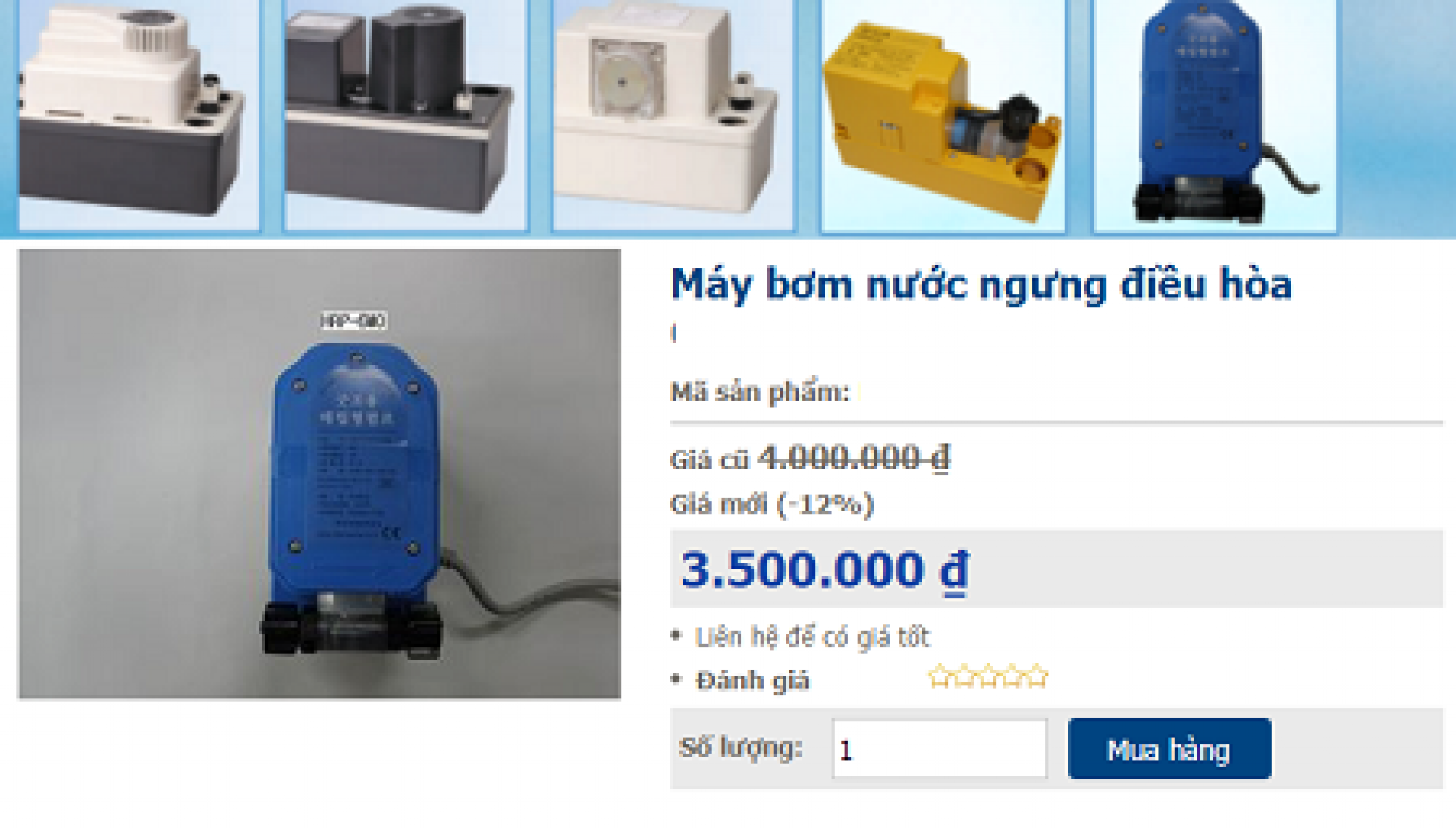Rate the product four stars
This screenshot has width=1456, height=828.
pyautogui.click(x=1012, y=676)
